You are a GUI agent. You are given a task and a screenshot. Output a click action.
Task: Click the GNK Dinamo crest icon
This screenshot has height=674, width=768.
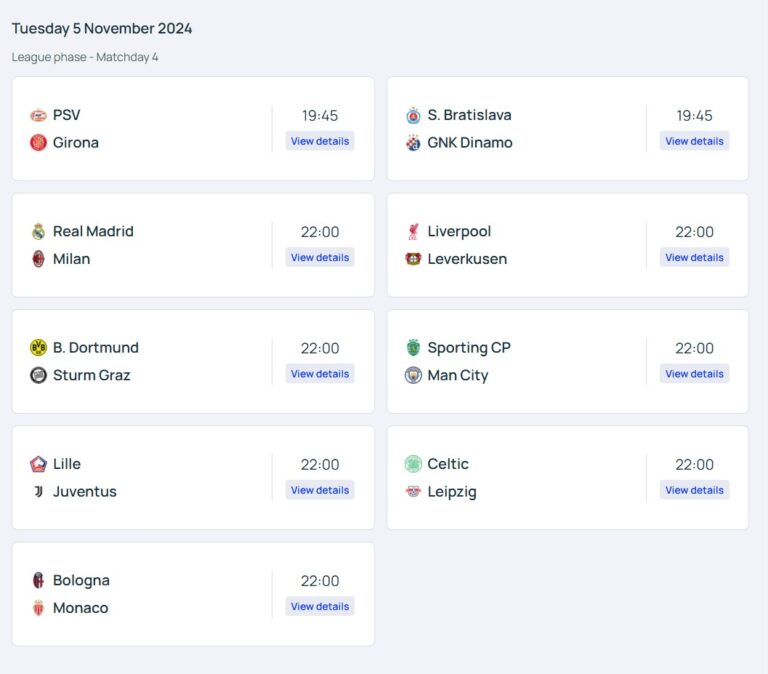click(x=413, y=143)
